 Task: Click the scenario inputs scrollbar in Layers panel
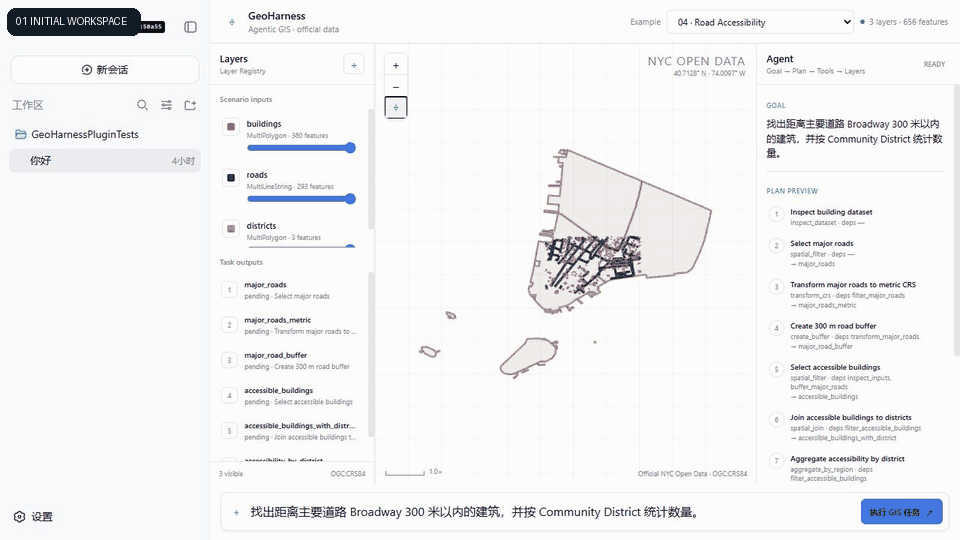tap(370, 170)
